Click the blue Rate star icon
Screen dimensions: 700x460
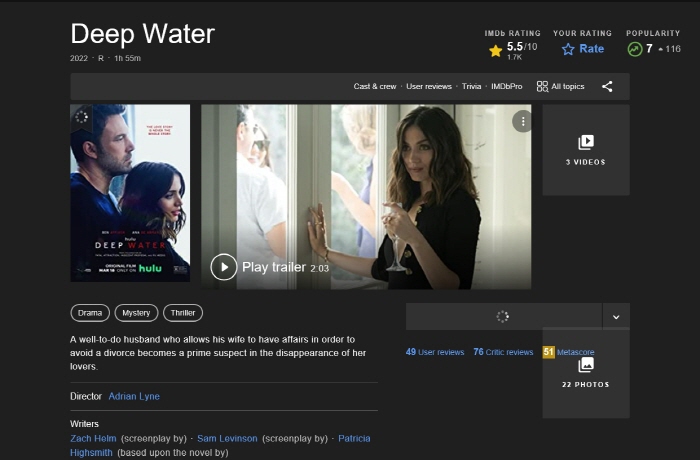click(568, 49)
